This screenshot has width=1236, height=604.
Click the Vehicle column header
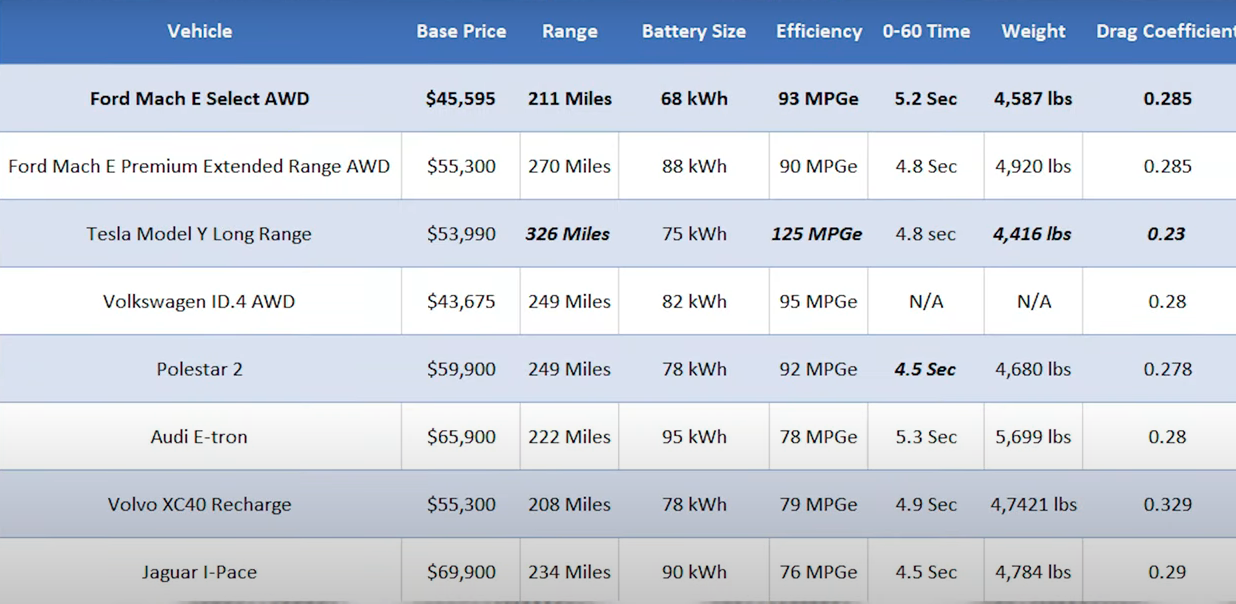pos(200,31)
